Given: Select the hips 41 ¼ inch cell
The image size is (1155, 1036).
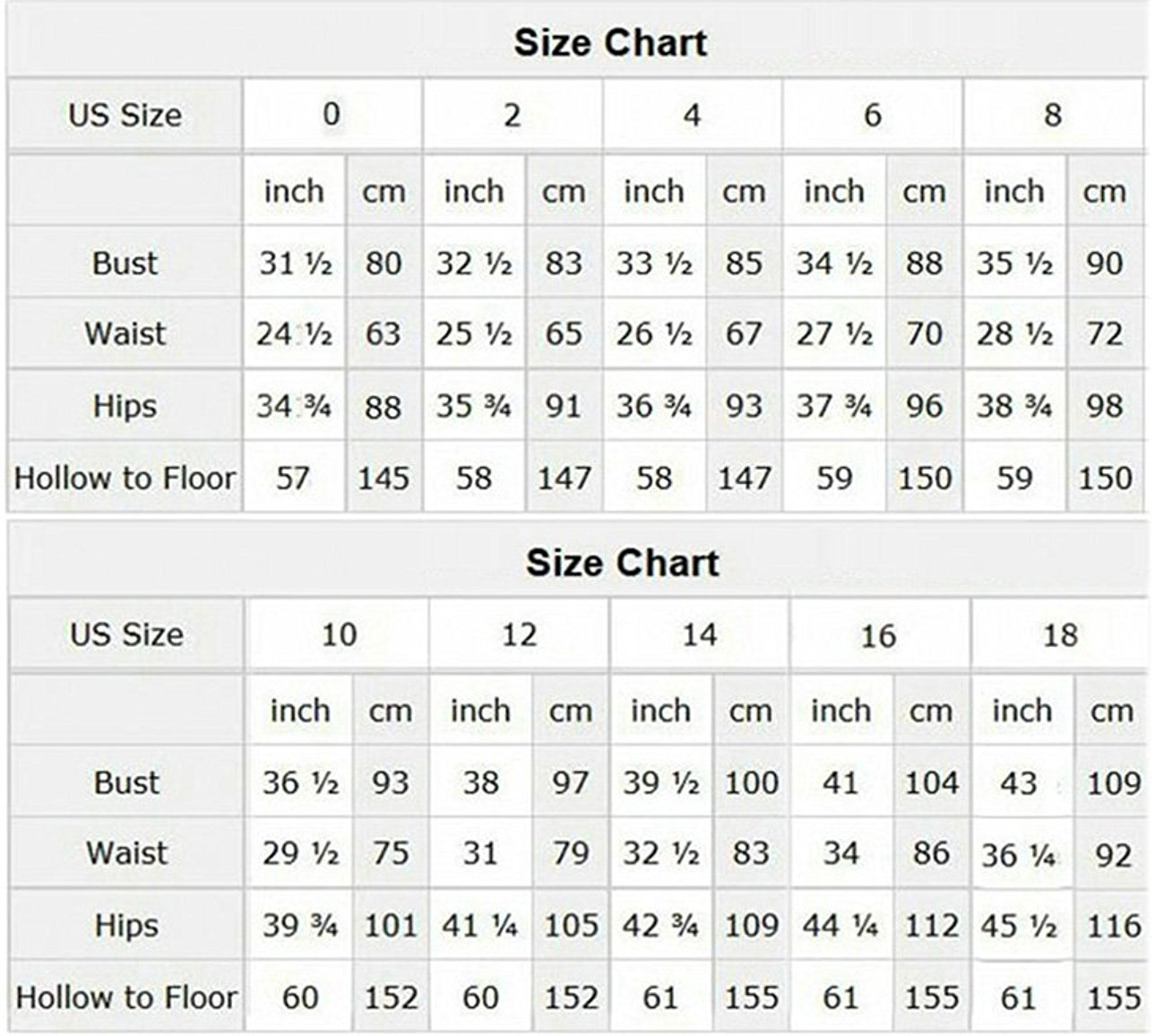Looking at the screenshot, I should (479, 926).
